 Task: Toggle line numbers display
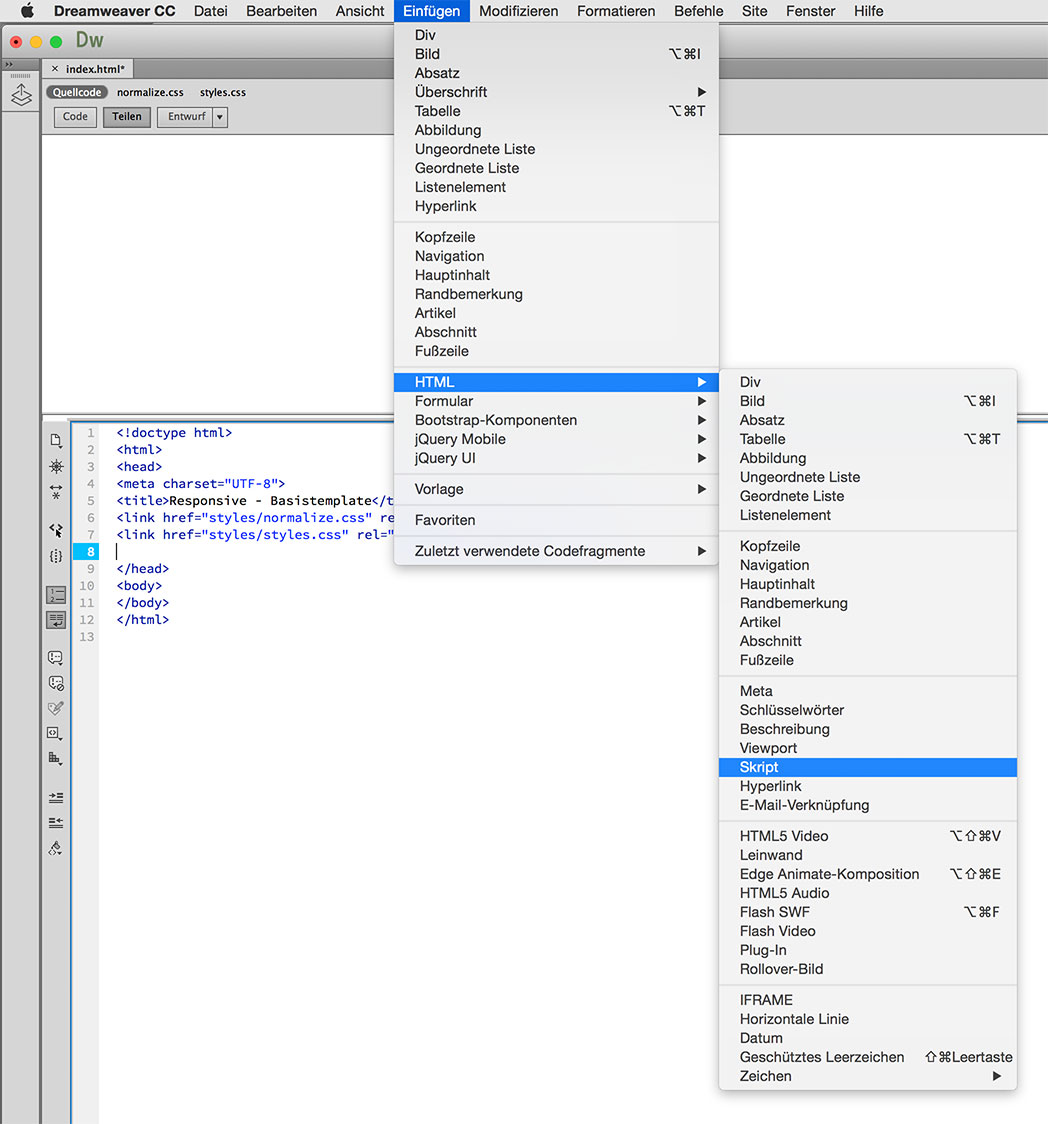[56, 595]
